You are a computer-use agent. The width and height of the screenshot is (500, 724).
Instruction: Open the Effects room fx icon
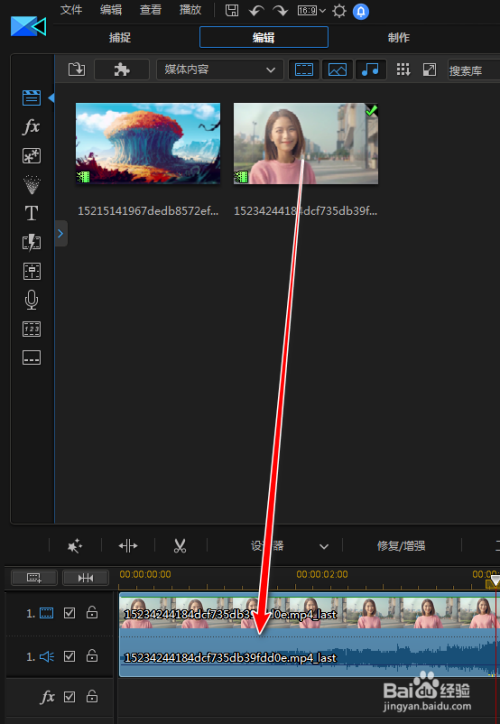tap(31, 127)
